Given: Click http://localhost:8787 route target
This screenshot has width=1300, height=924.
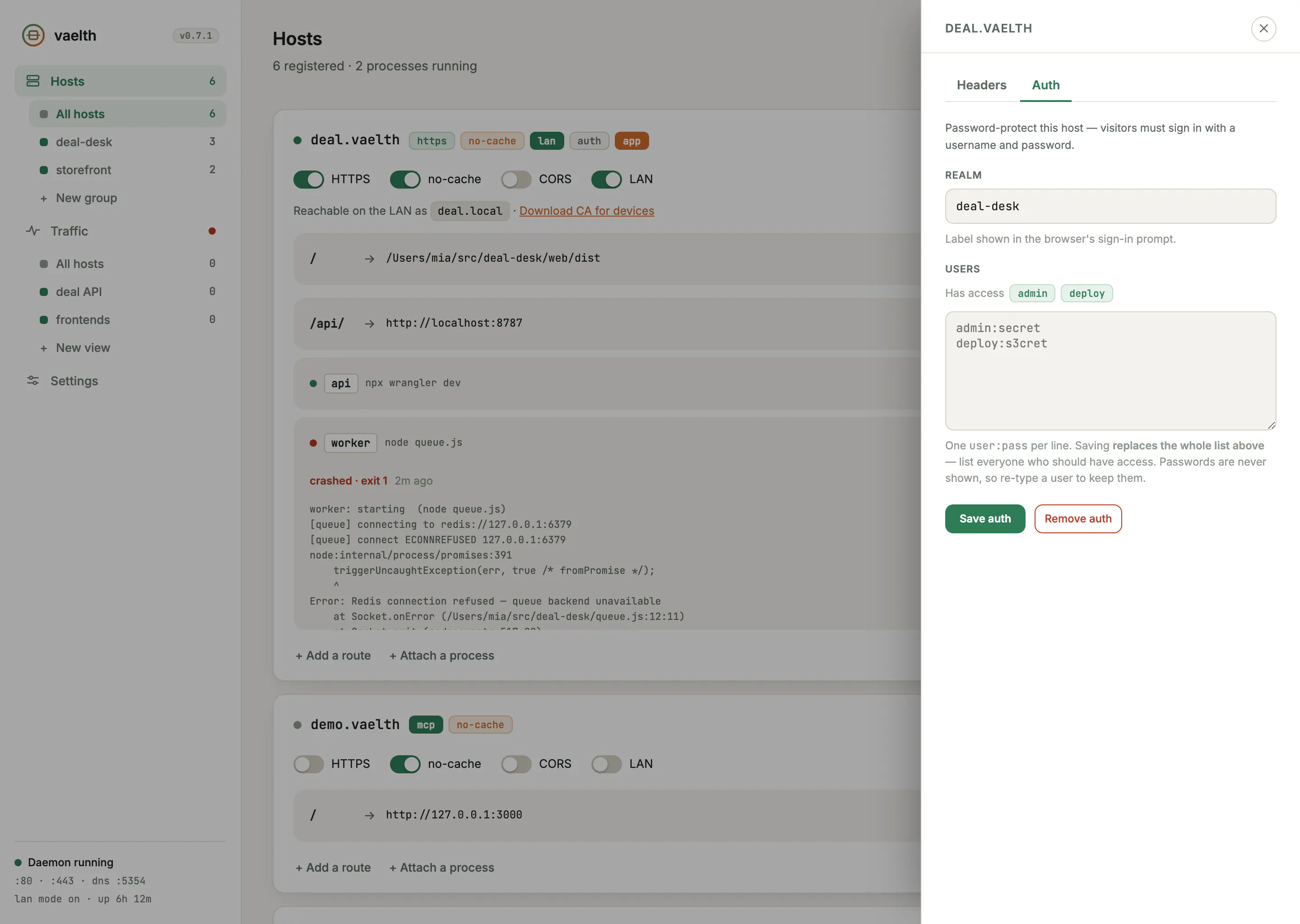Looking at the screenshot, I should [x=454, y=323].
